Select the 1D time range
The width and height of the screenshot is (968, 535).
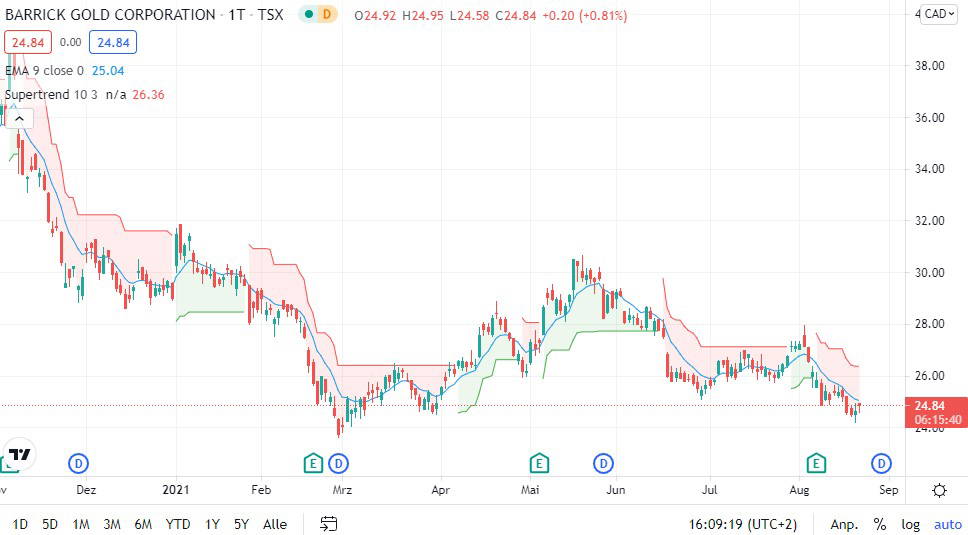pos(20,524)
